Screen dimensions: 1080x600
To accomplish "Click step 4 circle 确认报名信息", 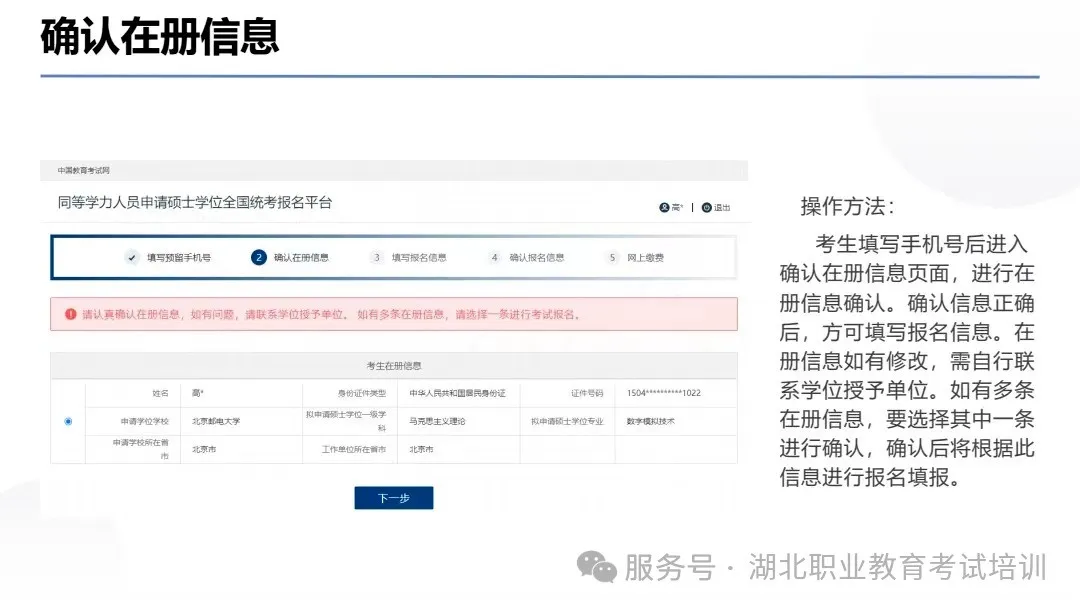I will (x=494, y=258).
